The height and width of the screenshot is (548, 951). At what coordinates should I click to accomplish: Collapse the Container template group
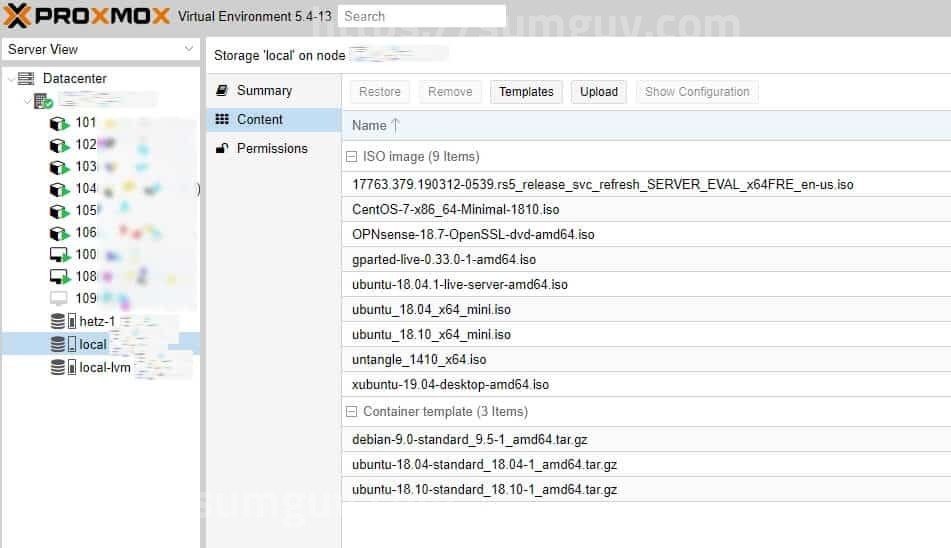click(x=351, y=412)
